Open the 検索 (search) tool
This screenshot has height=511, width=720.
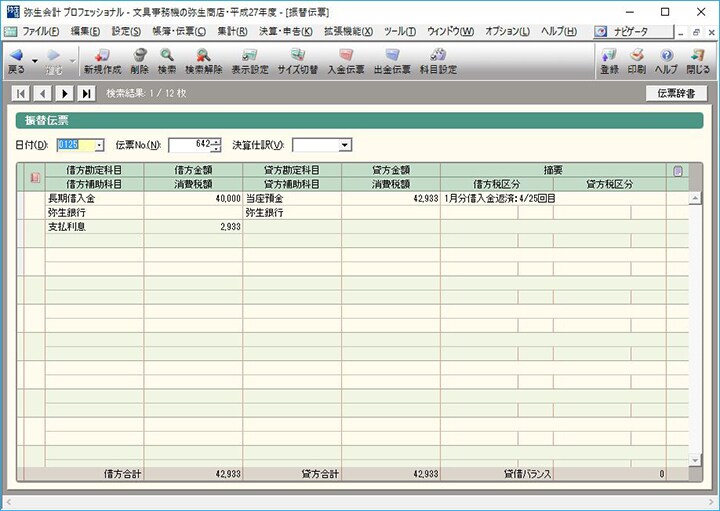(x=166, y=58)
